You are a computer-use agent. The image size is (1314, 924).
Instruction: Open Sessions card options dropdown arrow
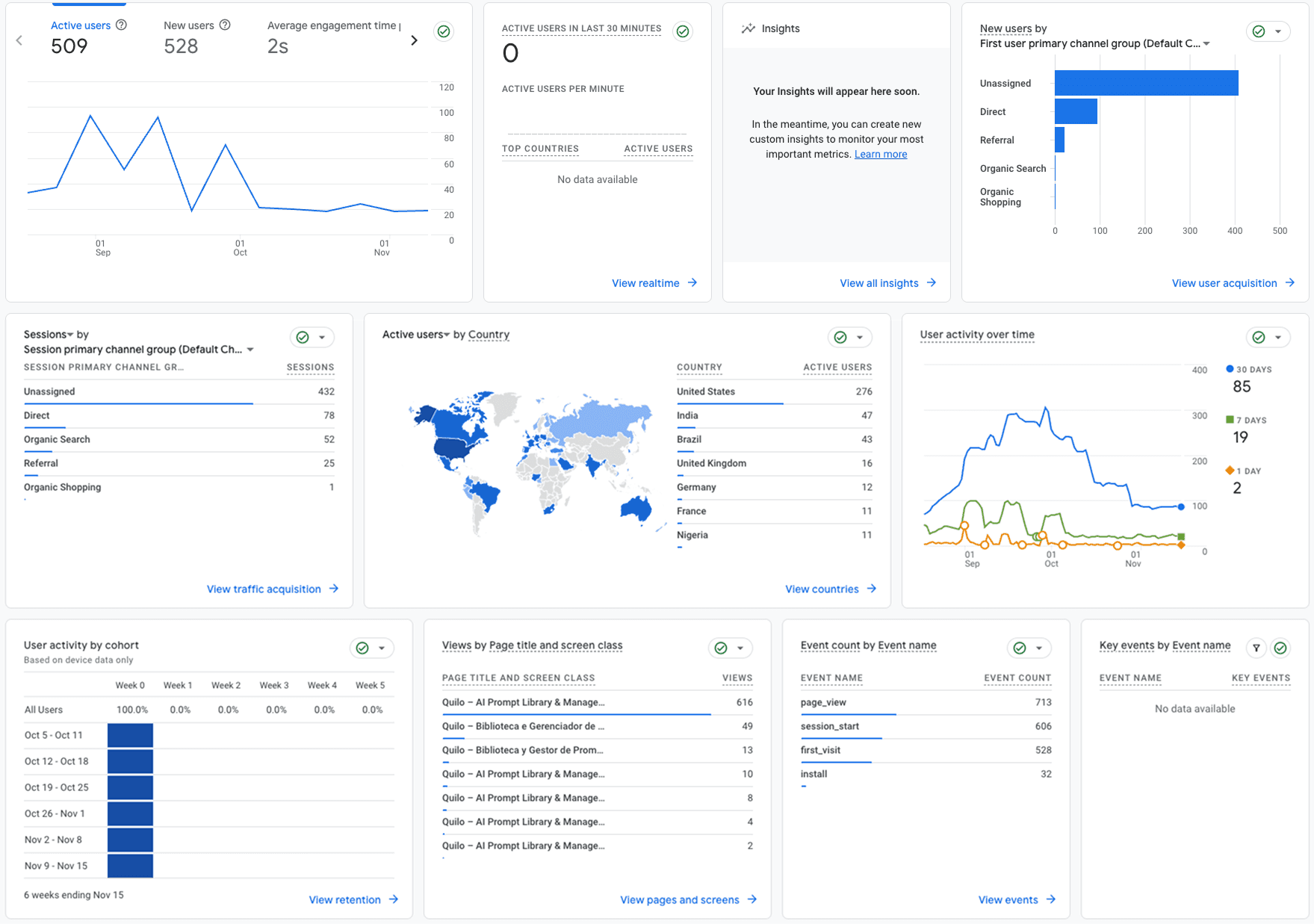click(322, 338)
